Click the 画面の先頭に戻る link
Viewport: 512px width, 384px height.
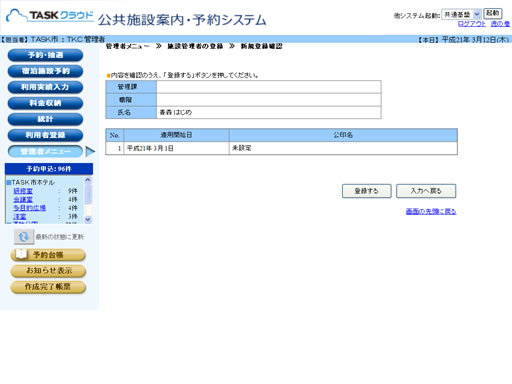coord(431,211)
